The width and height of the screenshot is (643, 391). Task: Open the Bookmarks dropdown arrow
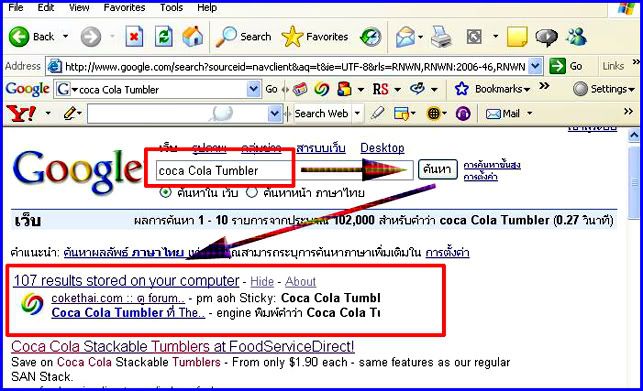click(527, 89)
